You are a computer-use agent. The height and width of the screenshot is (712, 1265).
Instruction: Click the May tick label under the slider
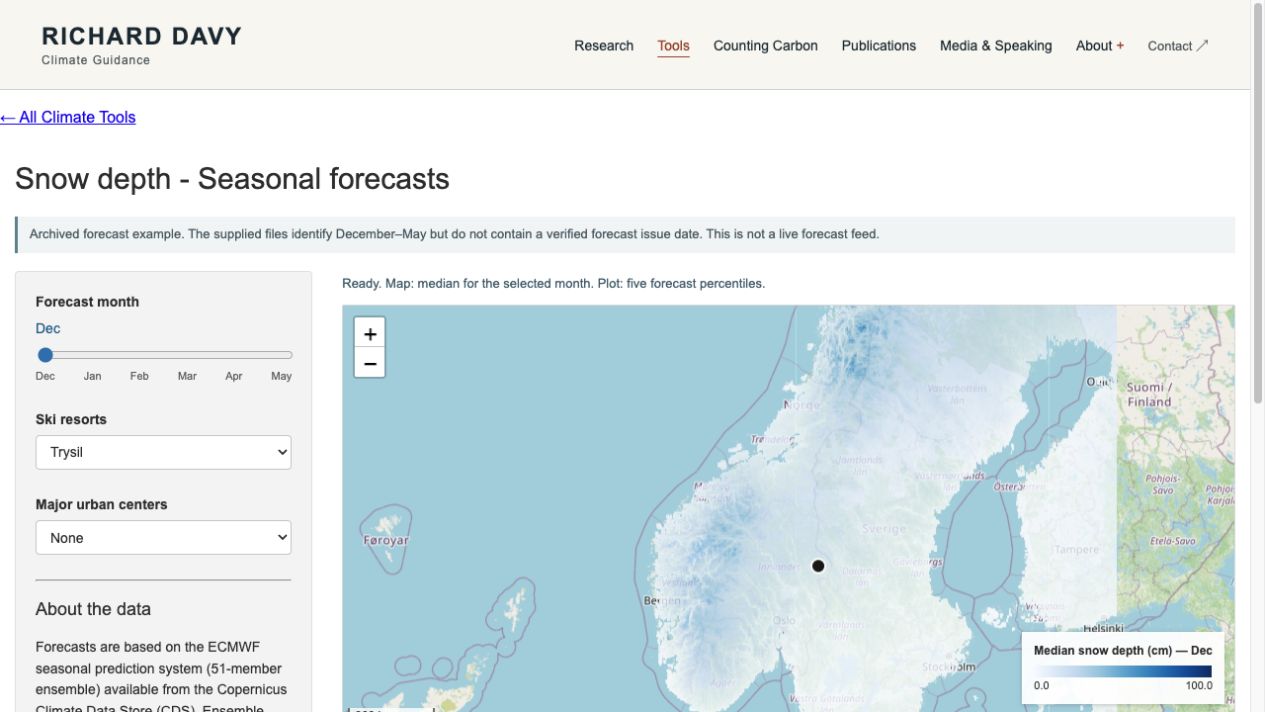pyautogui.click(x=281, y=376)
